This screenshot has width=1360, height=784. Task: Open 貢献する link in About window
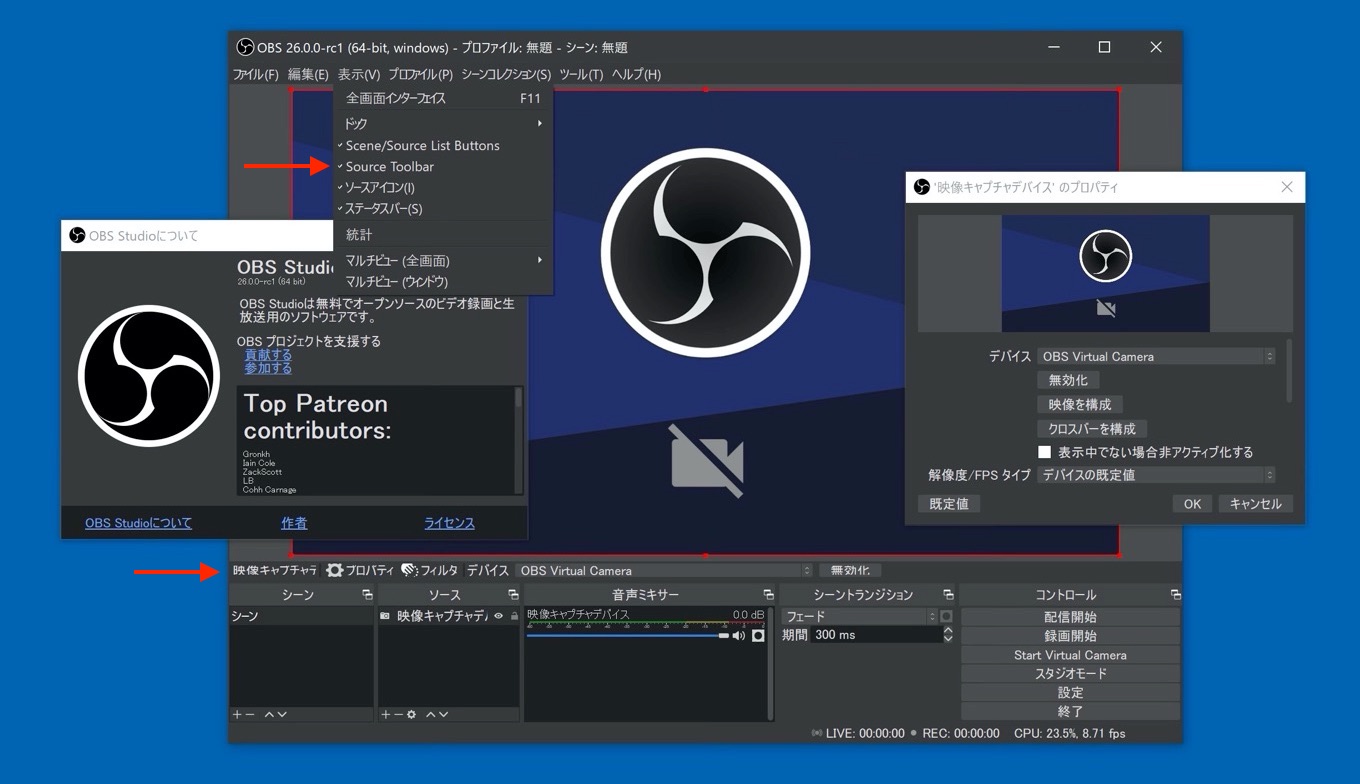pos(268,355)
